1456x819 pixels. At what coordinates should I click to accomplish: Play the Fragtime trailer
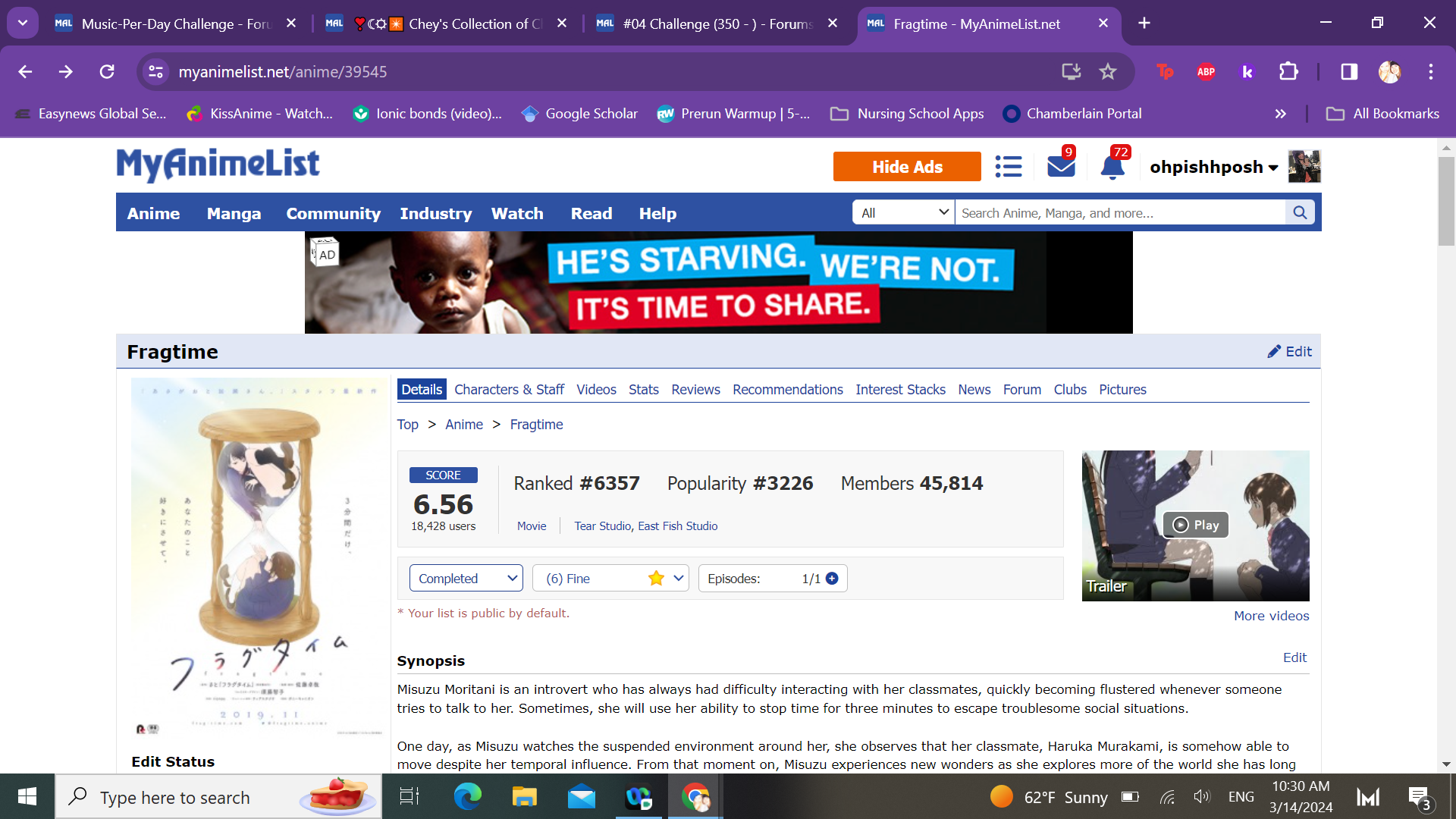tap(1195, 525)
